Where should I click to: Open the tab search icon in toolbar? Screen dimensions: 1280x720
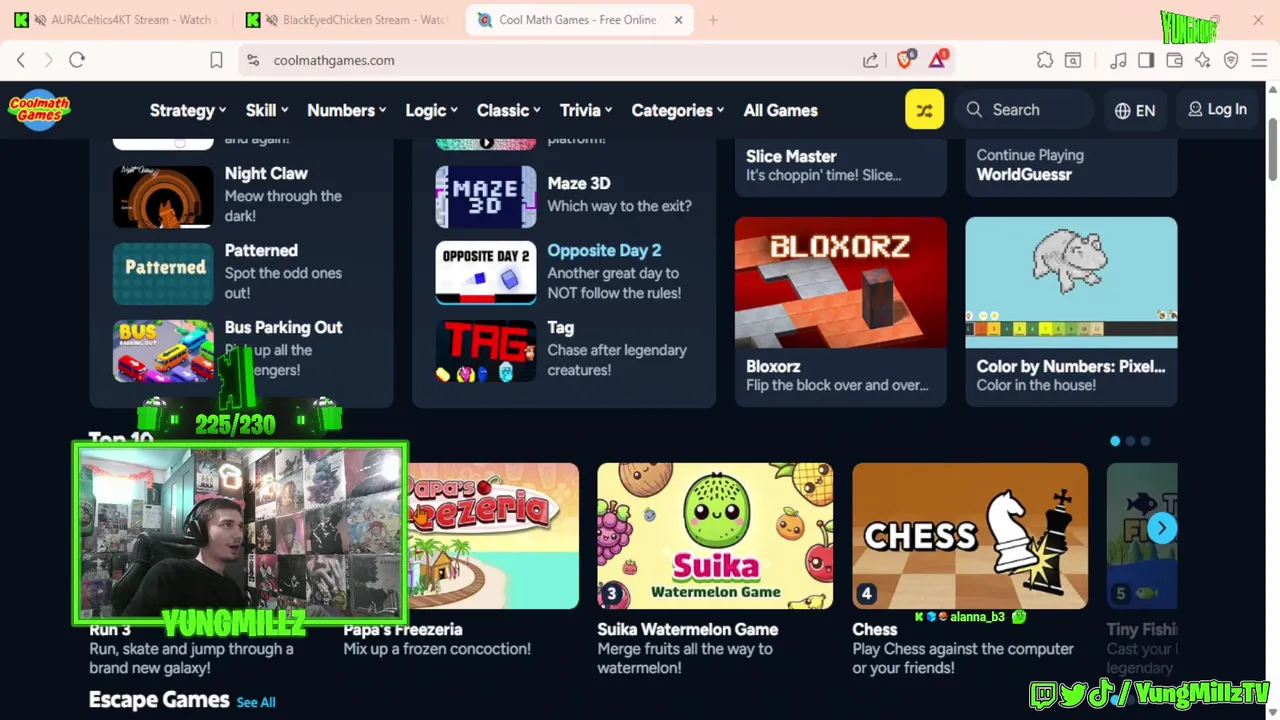[1073, 60]
